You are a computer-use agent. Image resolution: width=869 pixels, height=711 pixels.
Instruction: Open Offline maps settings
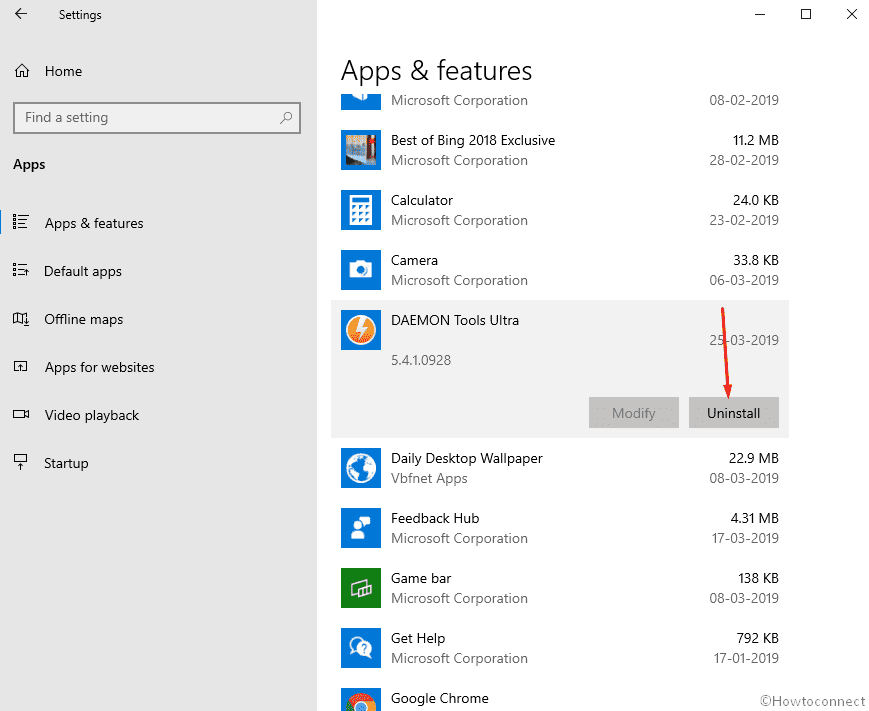point(82,319)
